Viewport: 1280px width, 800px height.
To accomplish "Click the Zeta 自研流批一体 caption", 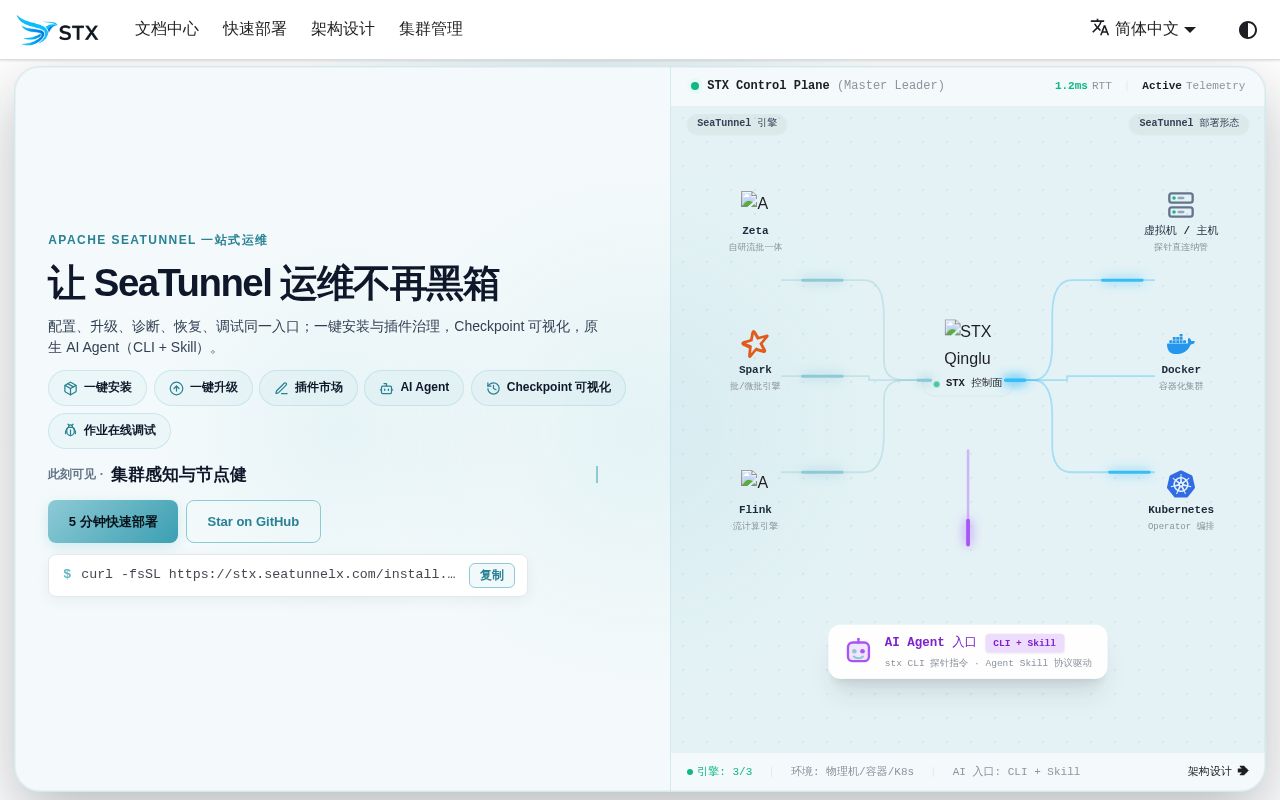I will [755, 247].
